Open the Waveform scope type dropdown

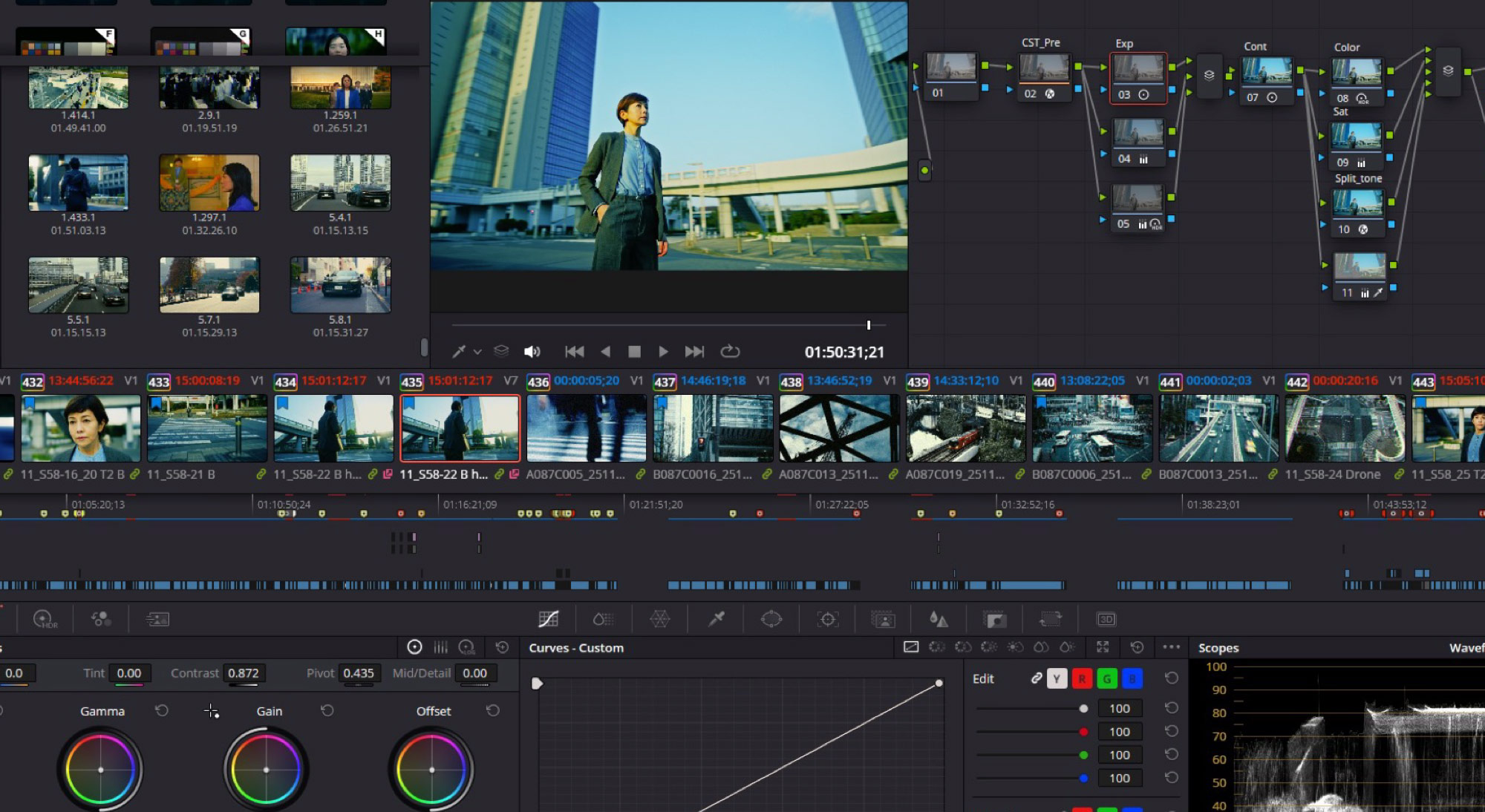coord(1466,648)
